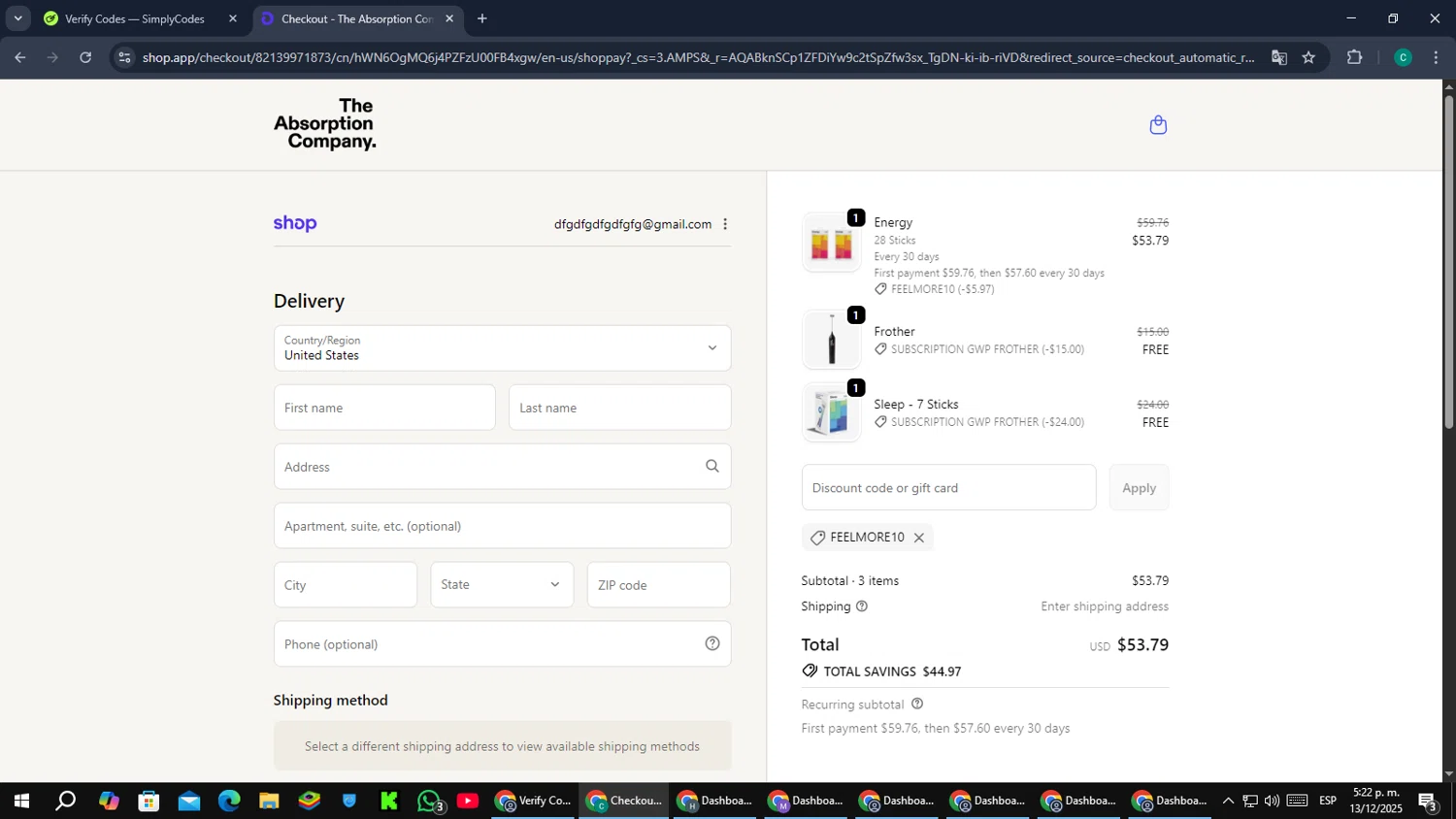
Task: Open the Chrome Extensions puzzle icon
Action: 1355,57
